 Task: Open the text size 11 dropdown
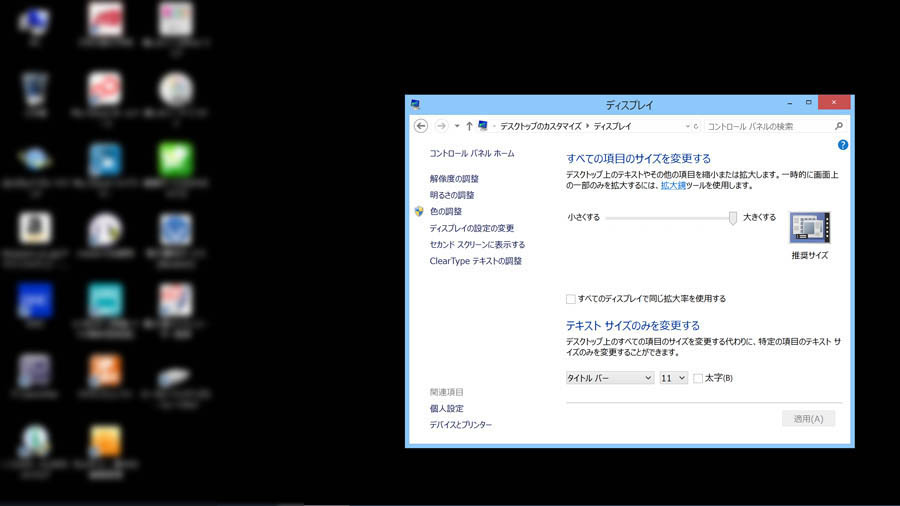tap(673, 378)
